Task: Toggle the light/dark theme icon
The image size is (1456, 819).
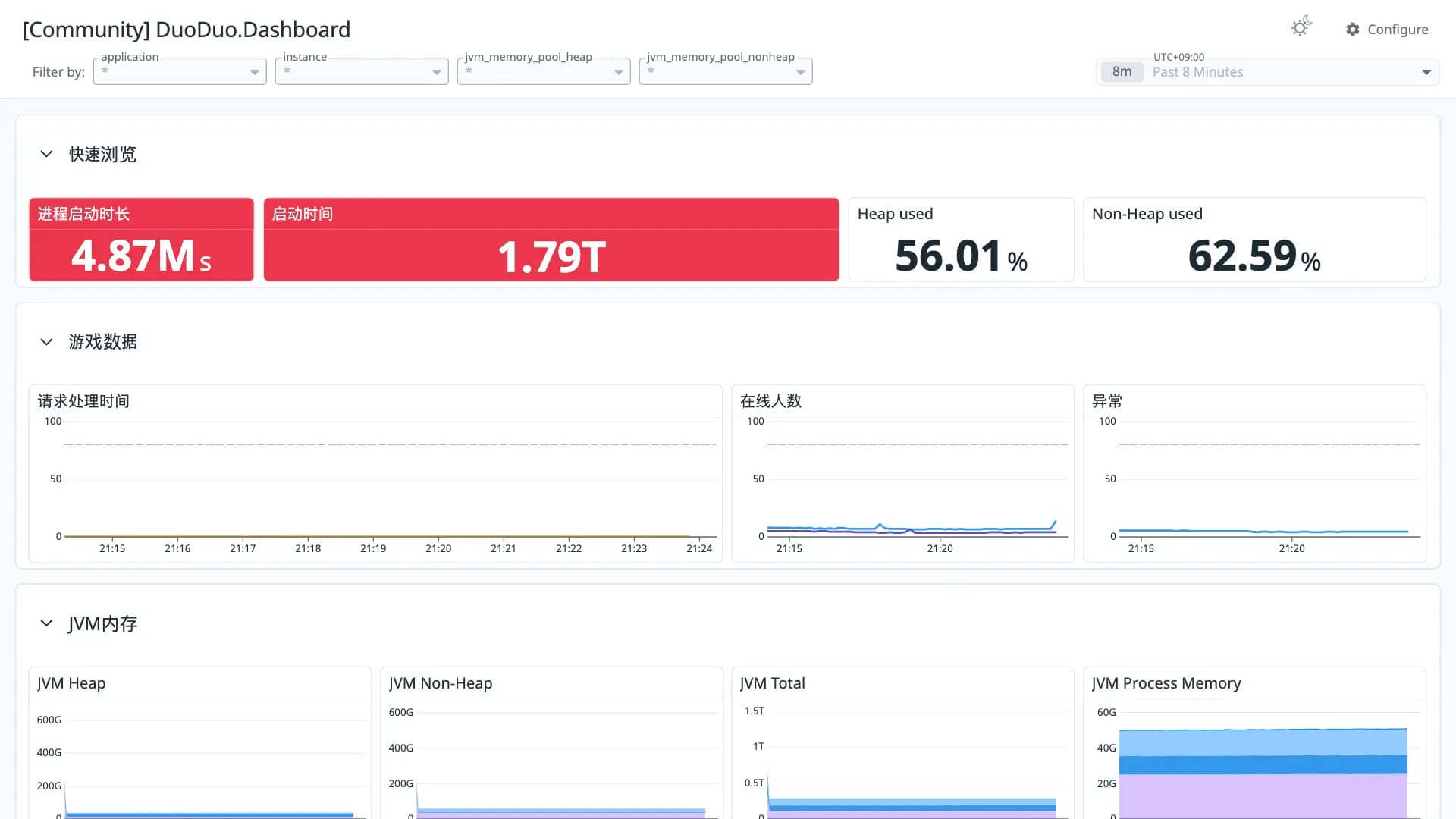Action: click(x=1301, y=27)
